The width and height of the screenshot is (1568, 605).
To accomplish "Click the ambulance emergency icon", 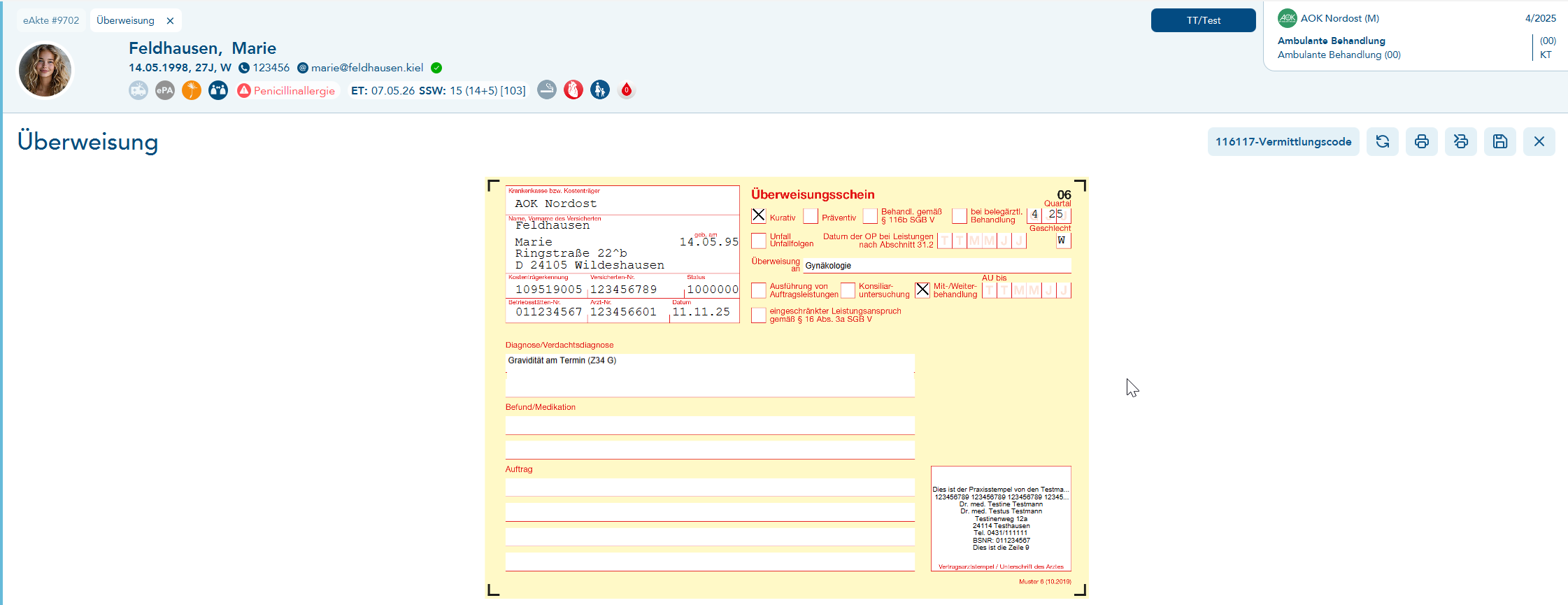I will (x=138, y=90).
